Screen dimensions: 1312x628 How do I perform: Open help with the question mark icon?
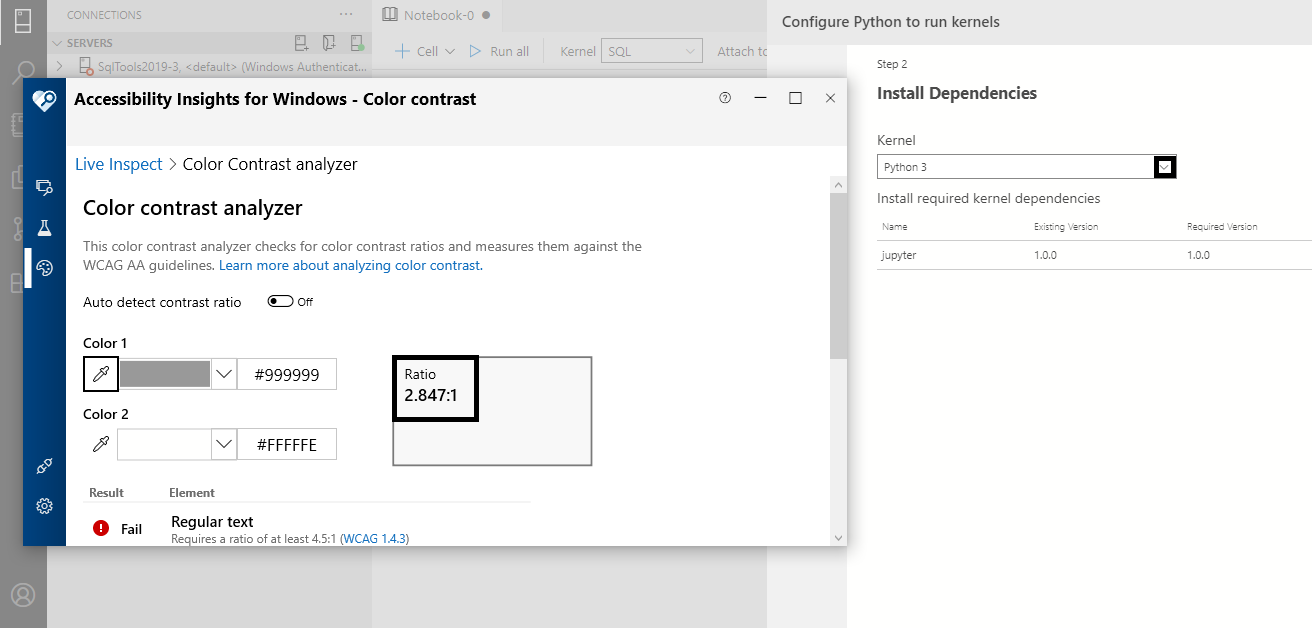coord(724,98)
